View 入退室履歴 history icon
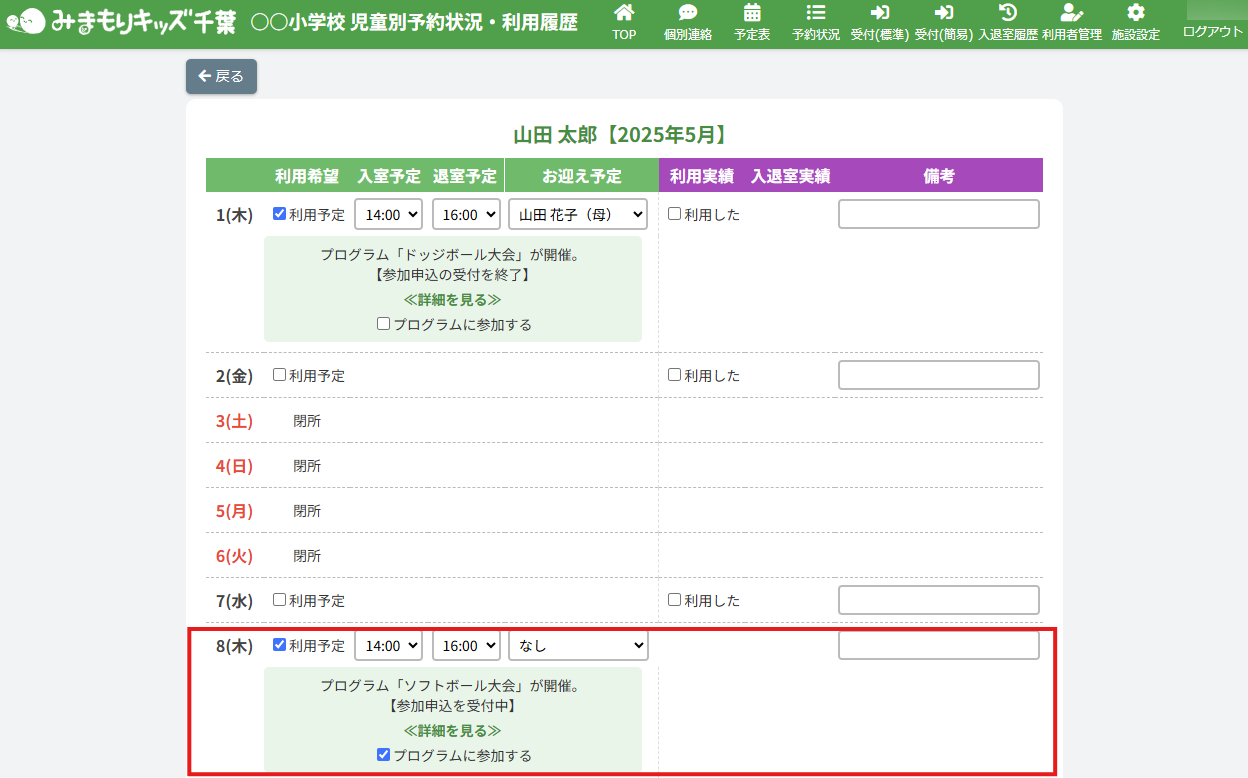This screenshot has width=1248, height=778. coord(1007,14)
